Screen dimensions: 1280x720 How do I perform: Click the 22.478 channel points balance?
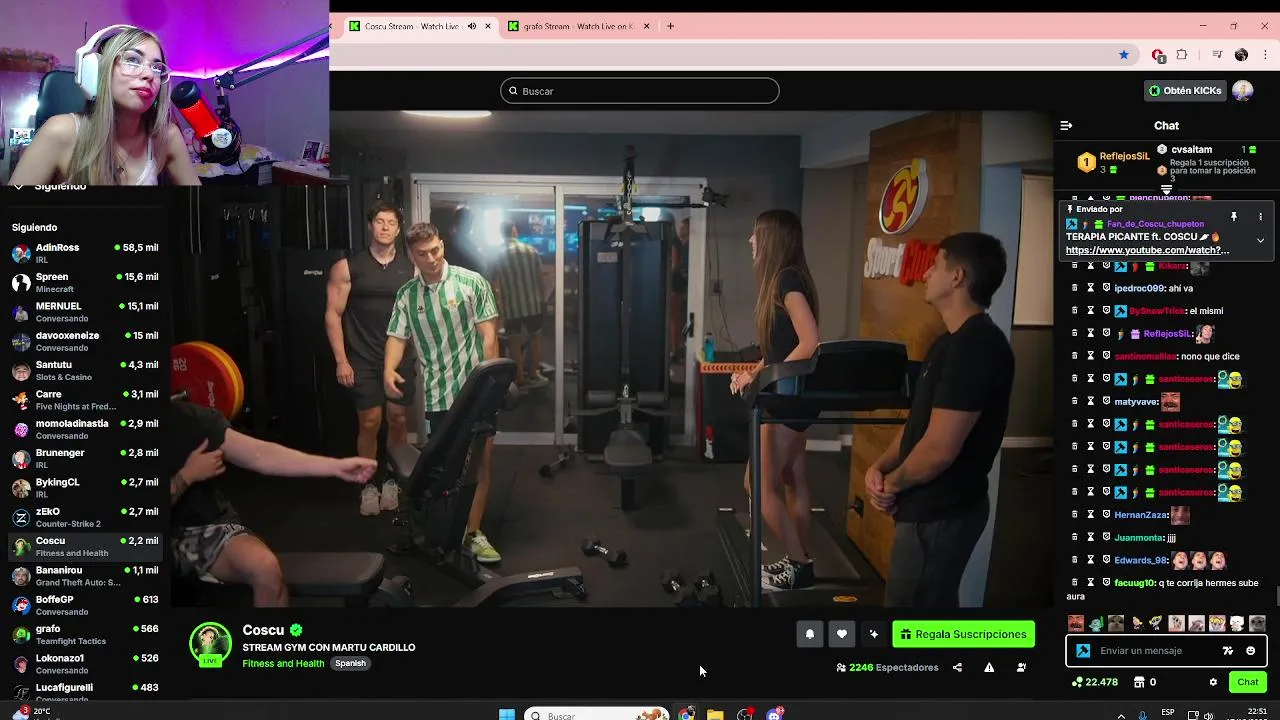coord(1094,682)
